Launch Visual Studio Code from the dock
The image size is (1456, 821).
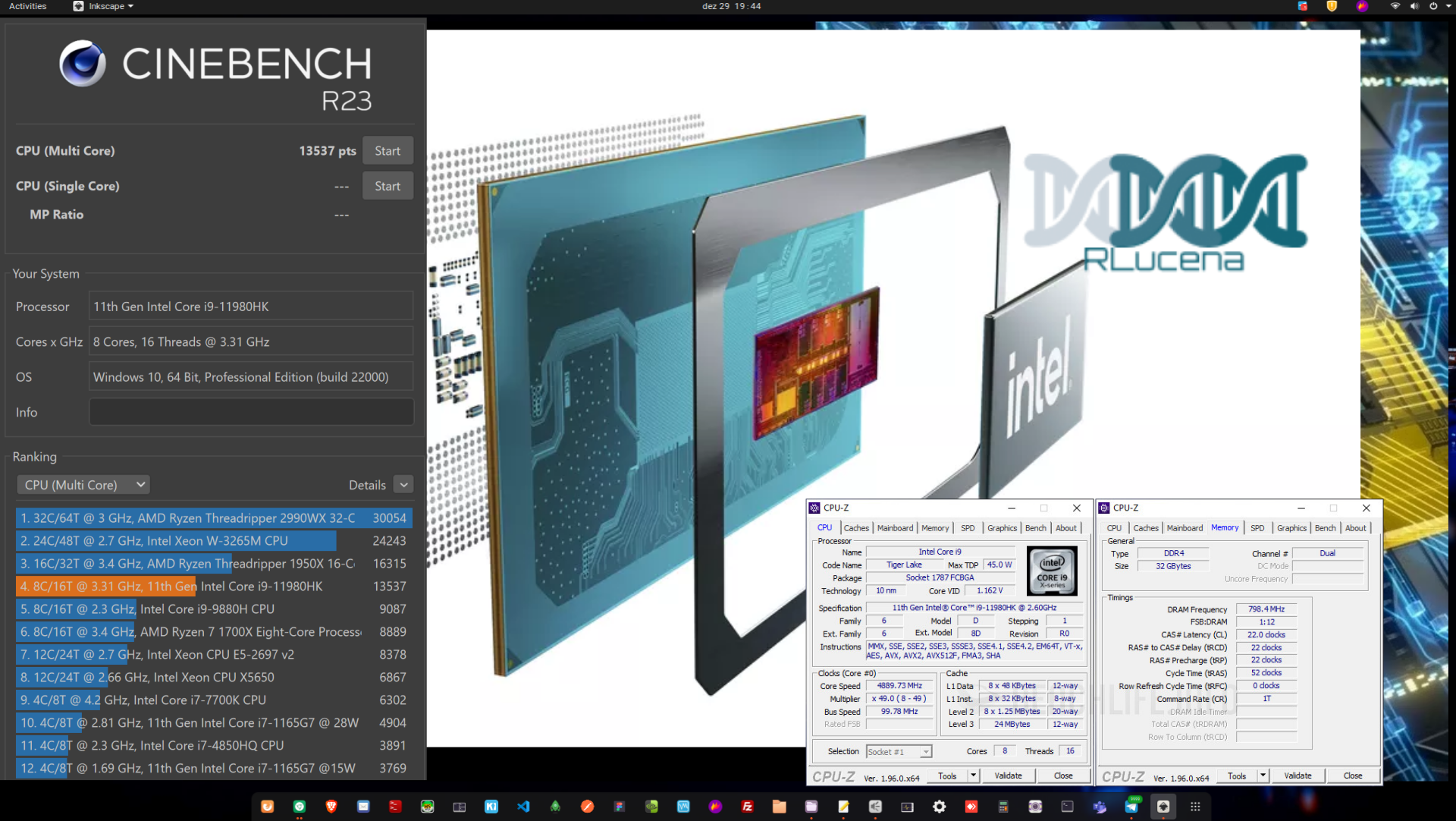(523, 807)
